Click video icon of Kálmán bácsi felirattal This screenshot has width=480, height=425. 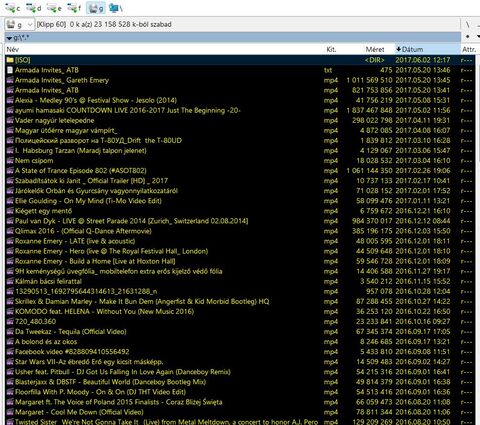click(10, 281)
